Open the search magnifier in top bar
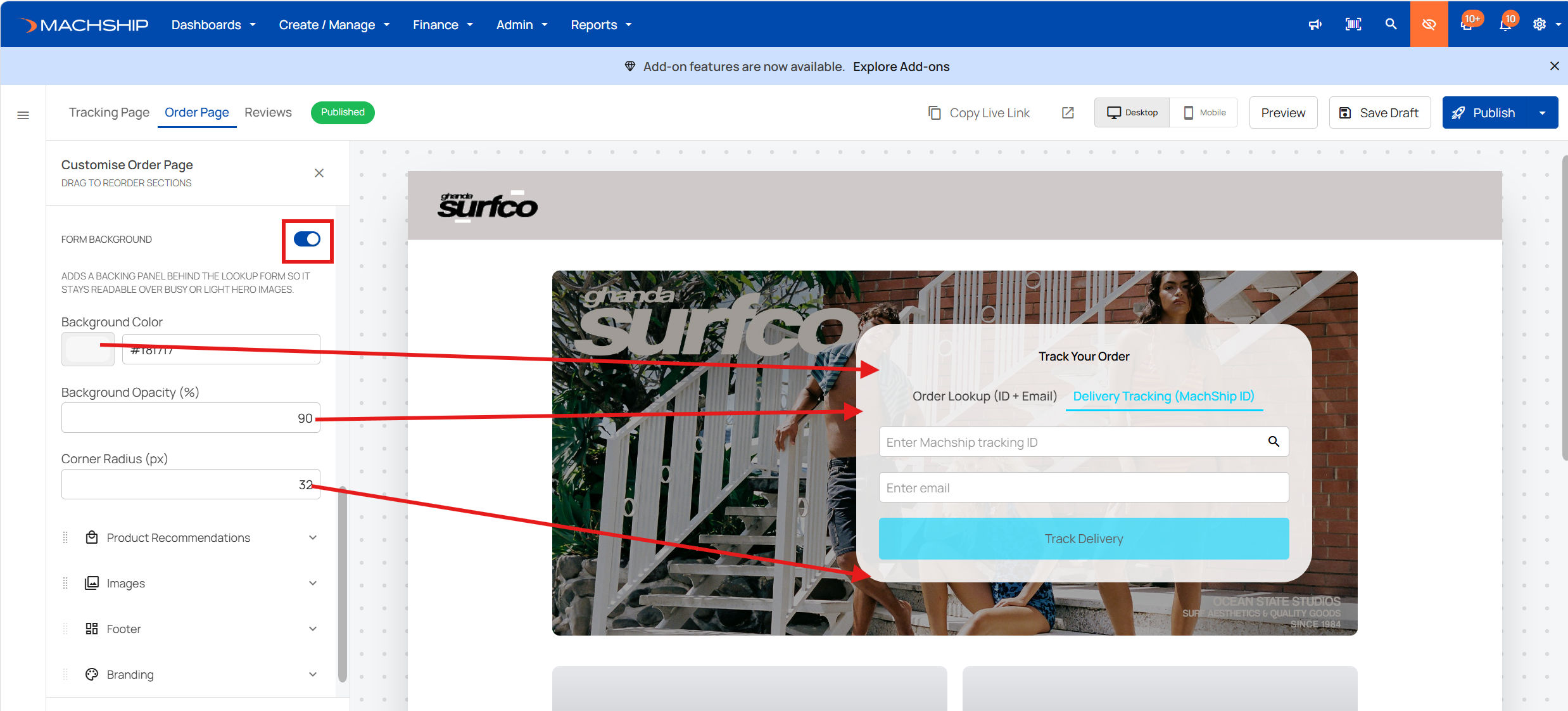1568x711 pixels. [x=1391, y=24]
